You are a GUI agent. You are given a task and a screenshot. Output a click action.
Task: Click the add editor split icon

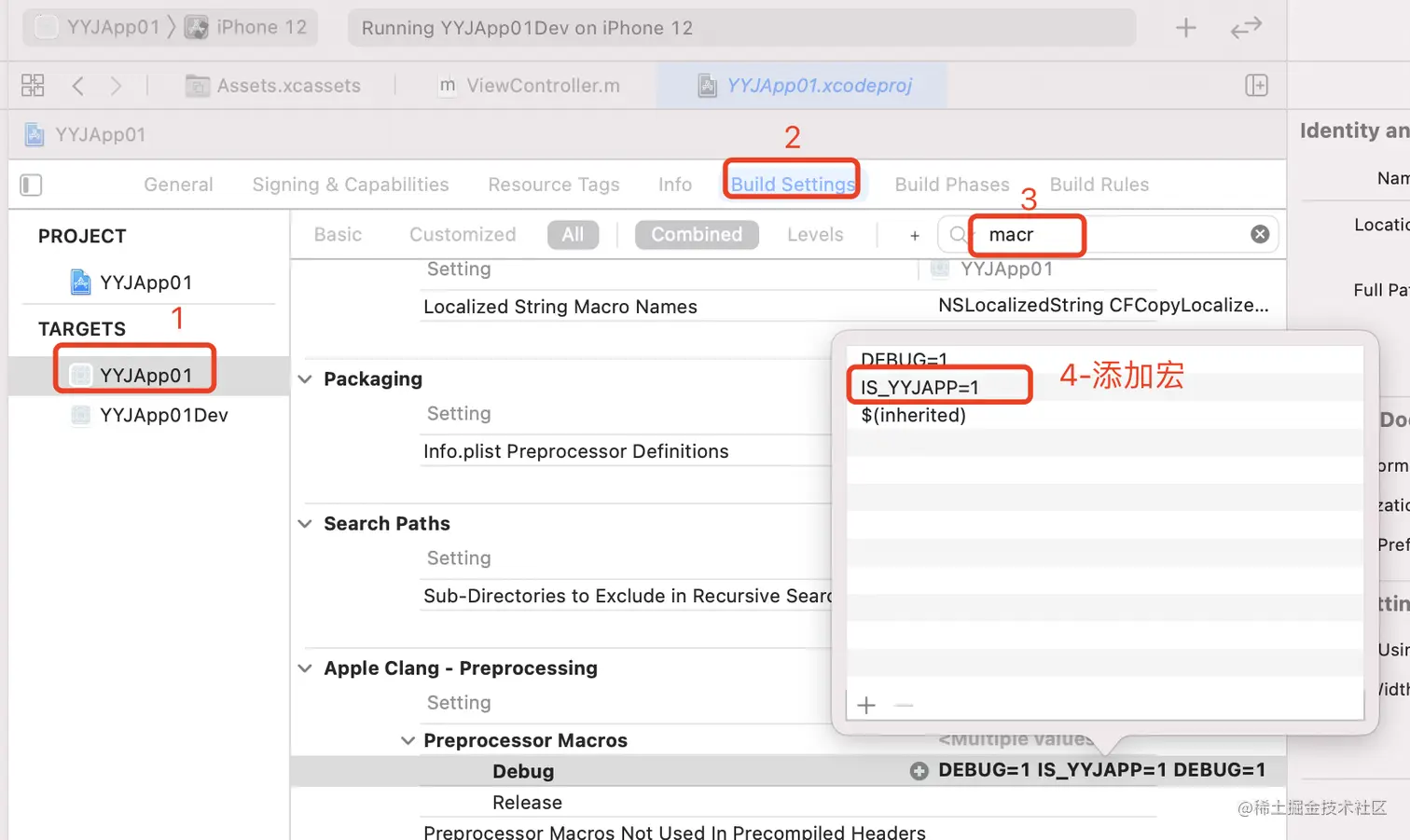[x=1256, y=86]
